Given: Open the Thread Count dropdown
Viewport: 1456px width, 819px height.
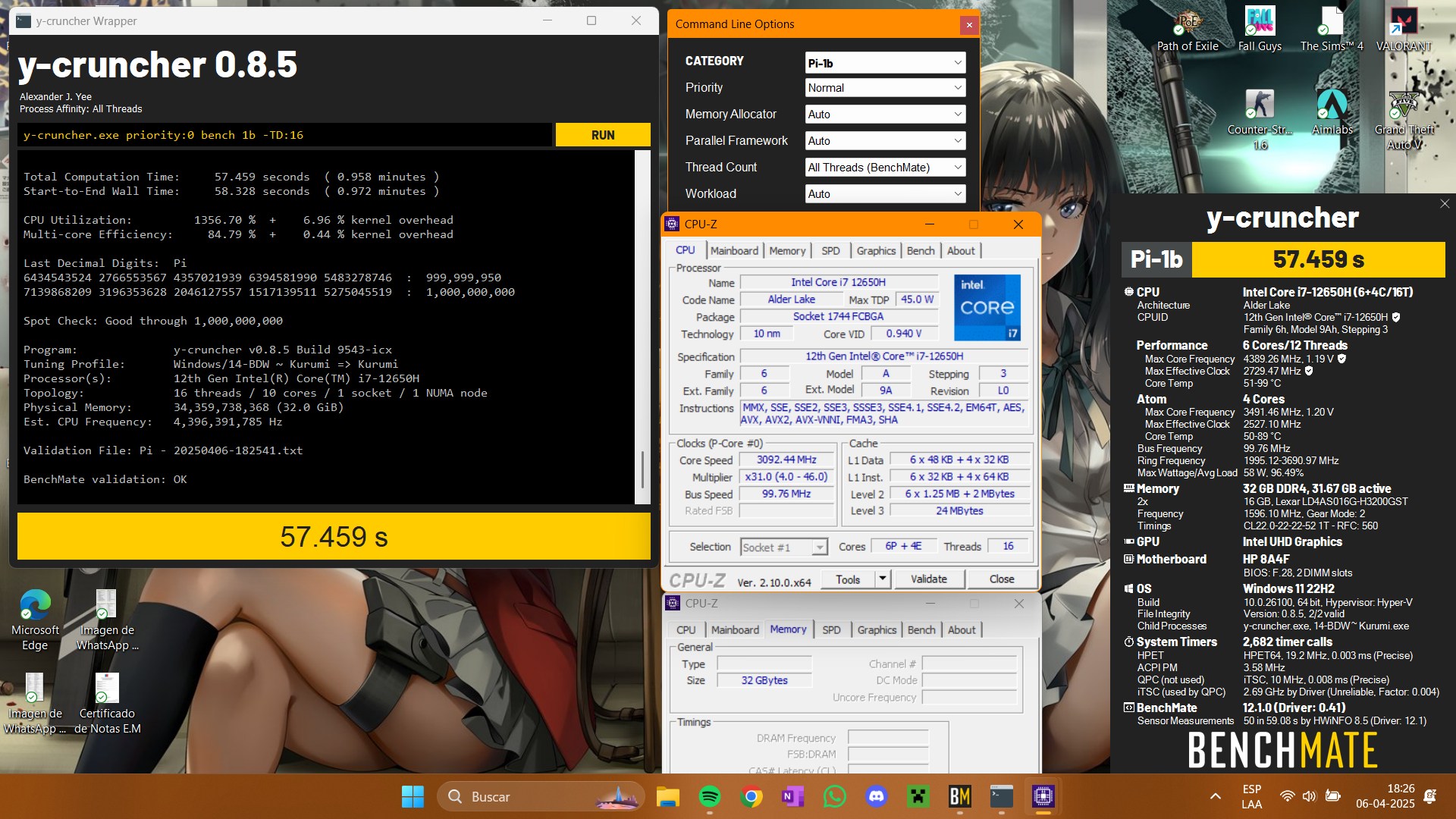Looking at the screenshot, I should tap(885, 168).
